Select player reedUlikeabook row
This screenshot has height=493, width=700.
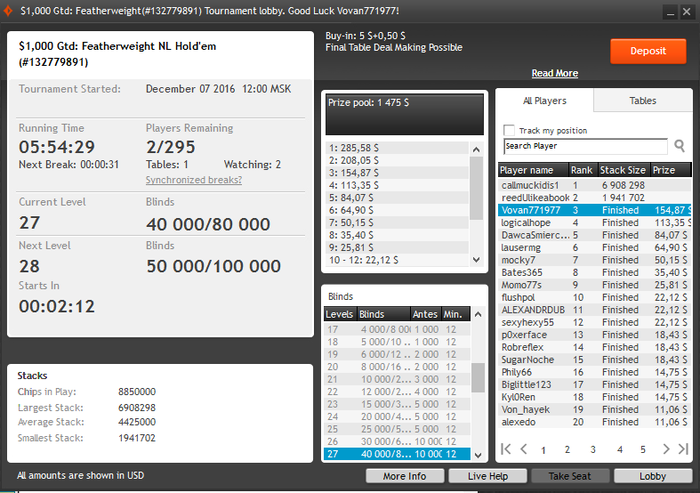tap(595, 197)
